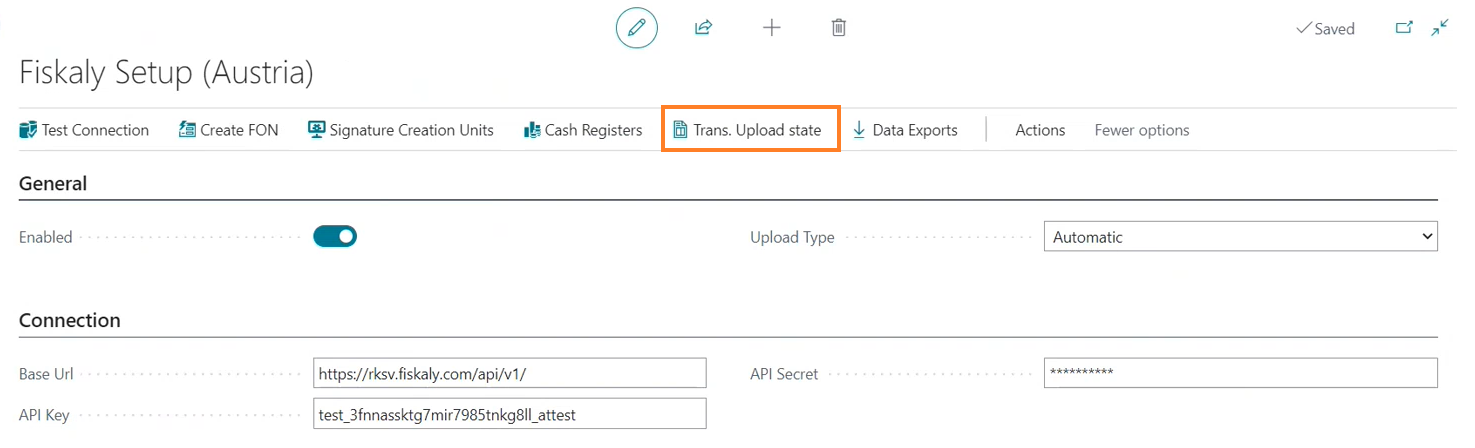Viewport: 1475px width, 448px height.
Task: Run Test Connection action
Action: (84, 130)
